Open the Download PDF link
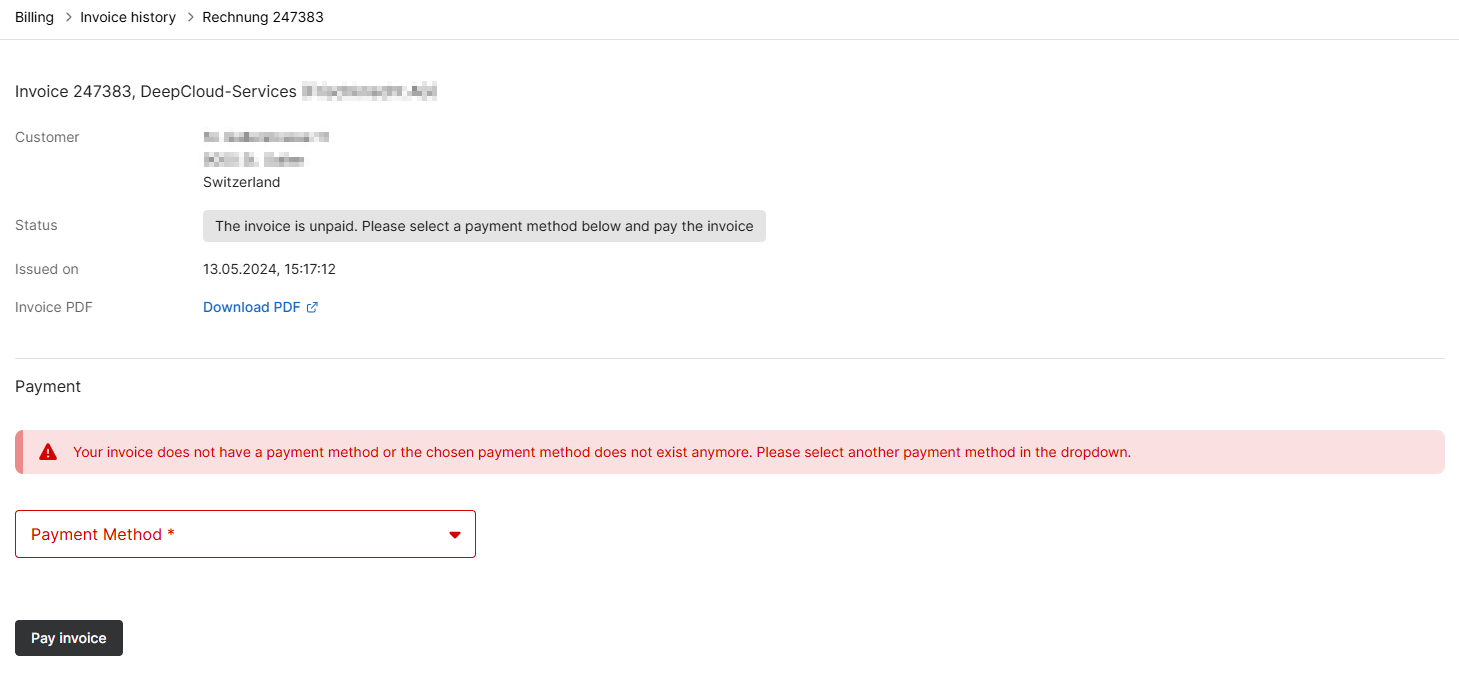Image resolution: width=1459 pixels, height=676 pixels. click(251, 307)
